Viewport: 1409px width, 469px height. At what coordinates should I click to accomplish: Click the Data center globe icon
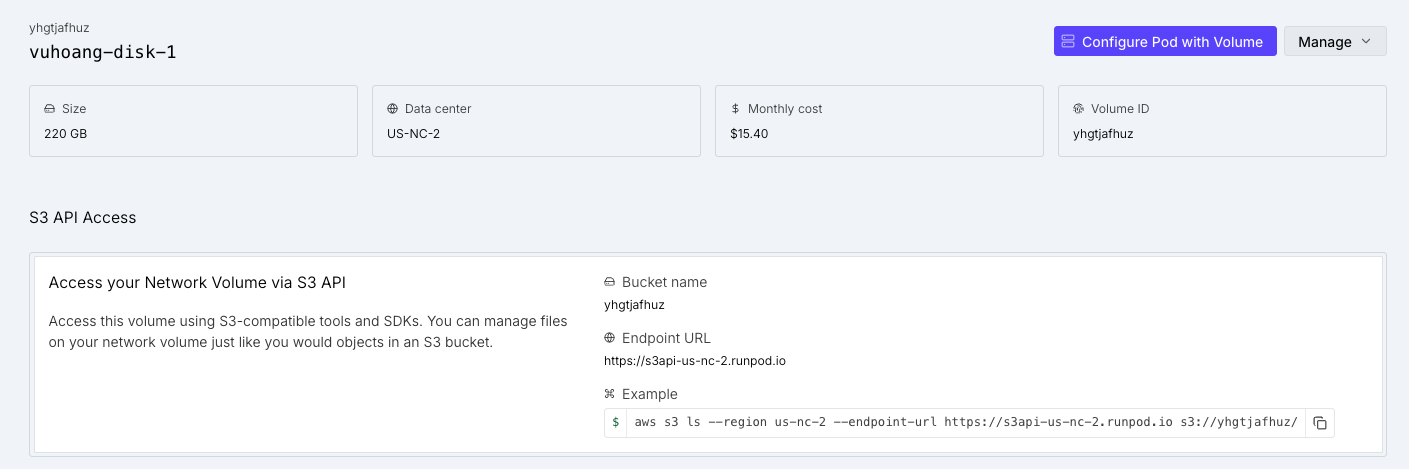click(x=393, y=109)
